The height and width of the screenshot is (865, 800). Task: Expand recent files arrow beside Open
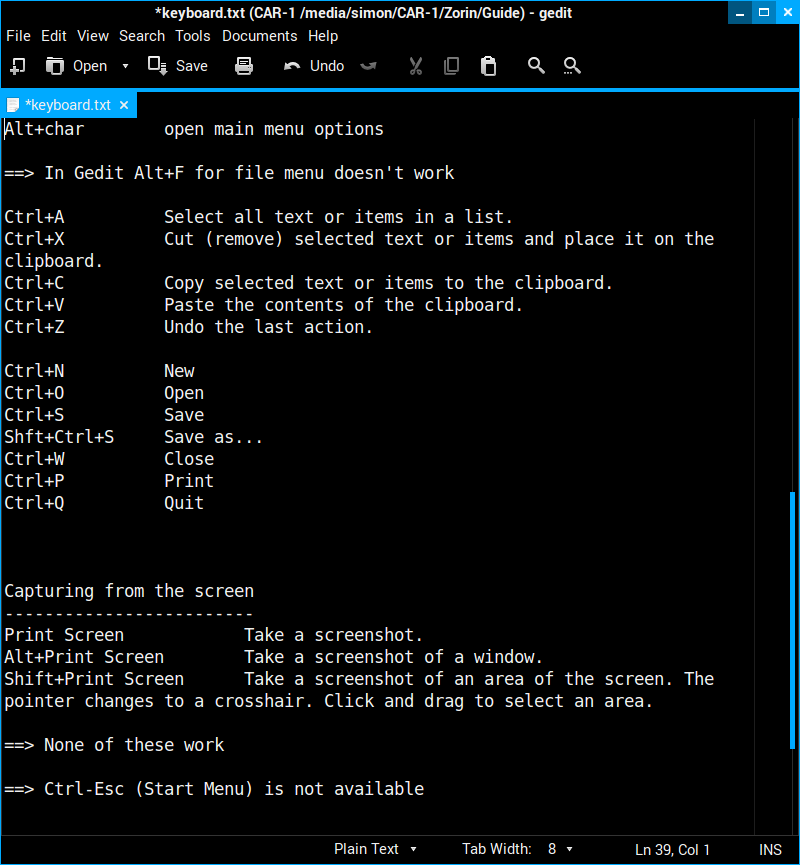(x=125, y=66)
